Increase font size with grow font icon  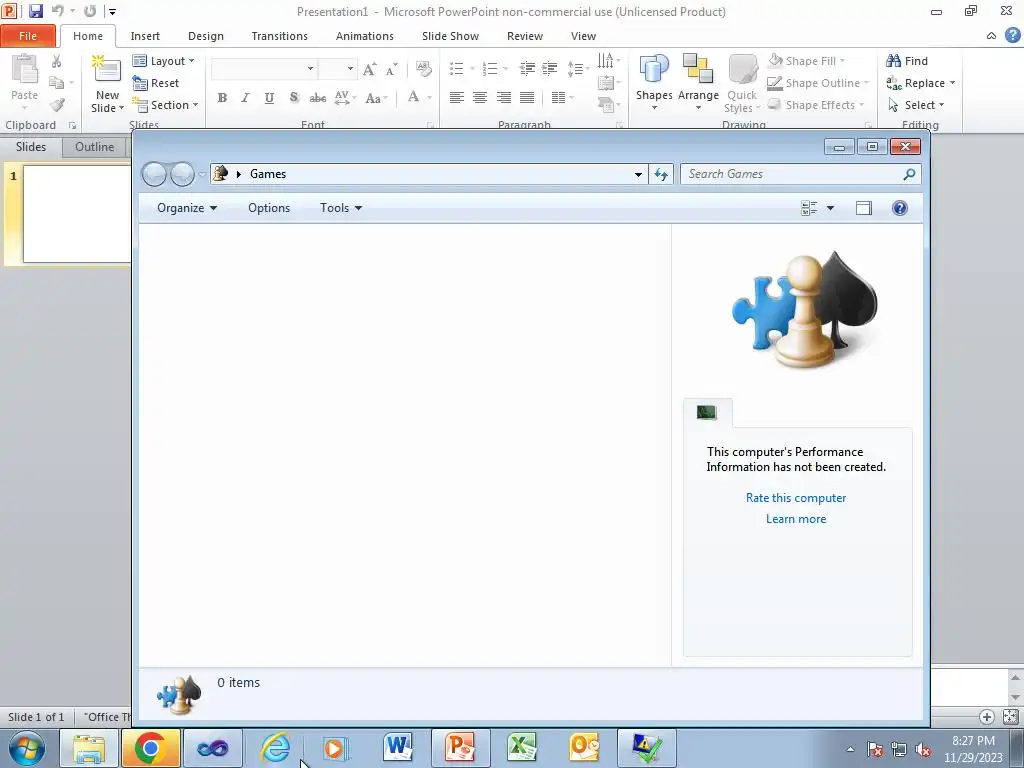[370, 69]
